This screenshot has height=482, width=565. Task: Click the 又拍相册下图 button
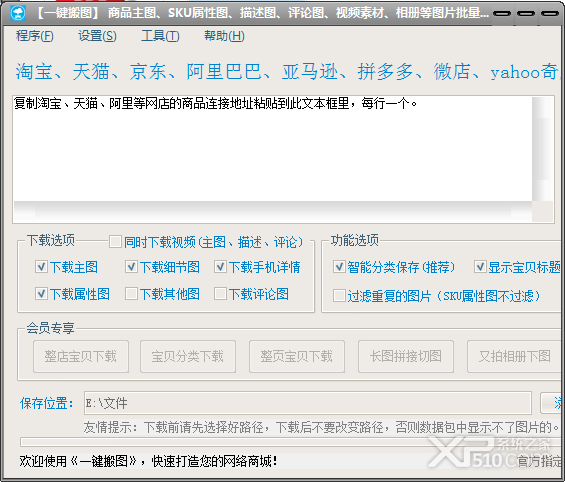point(515,356)
